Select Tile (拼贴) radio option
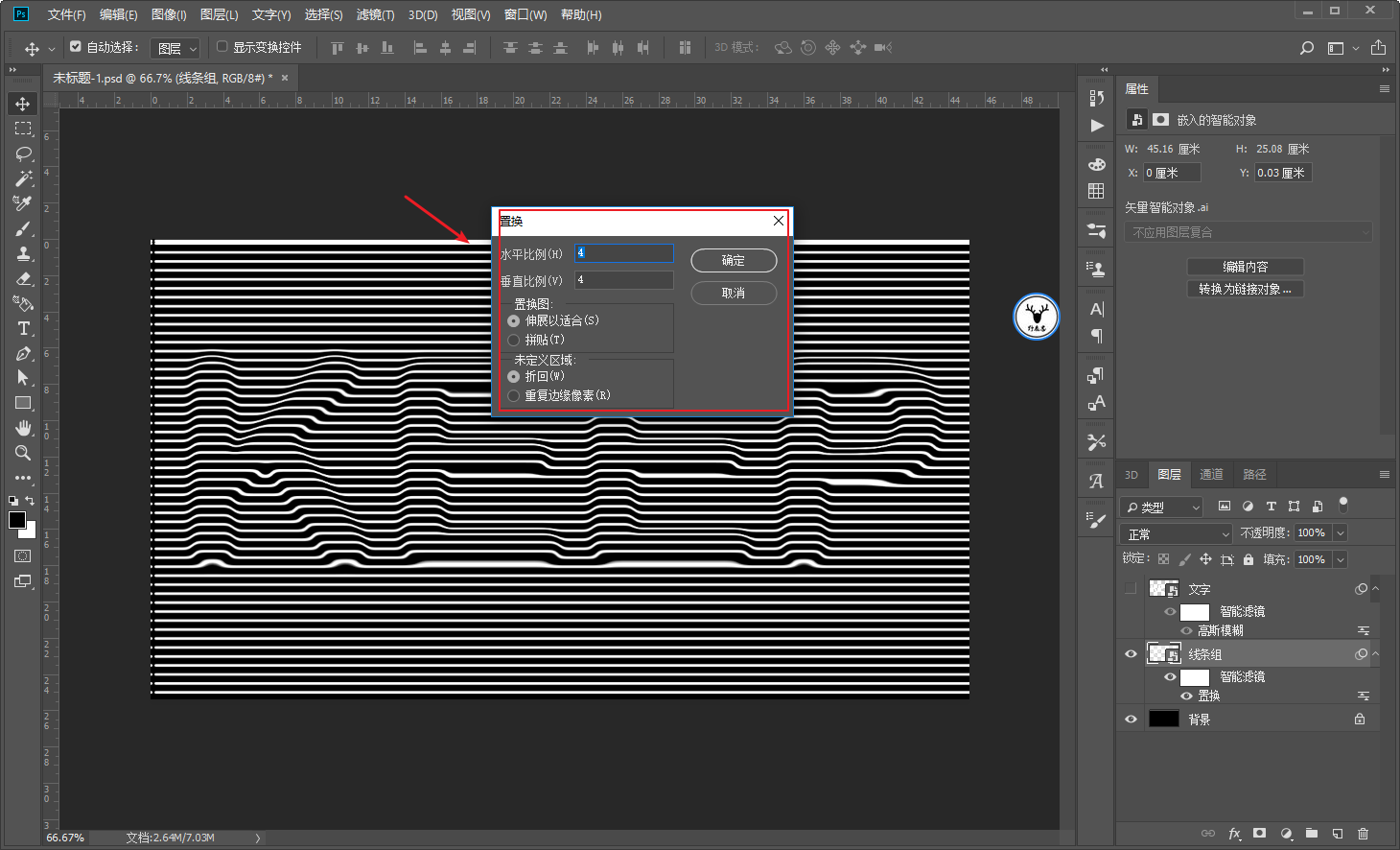 514,340
